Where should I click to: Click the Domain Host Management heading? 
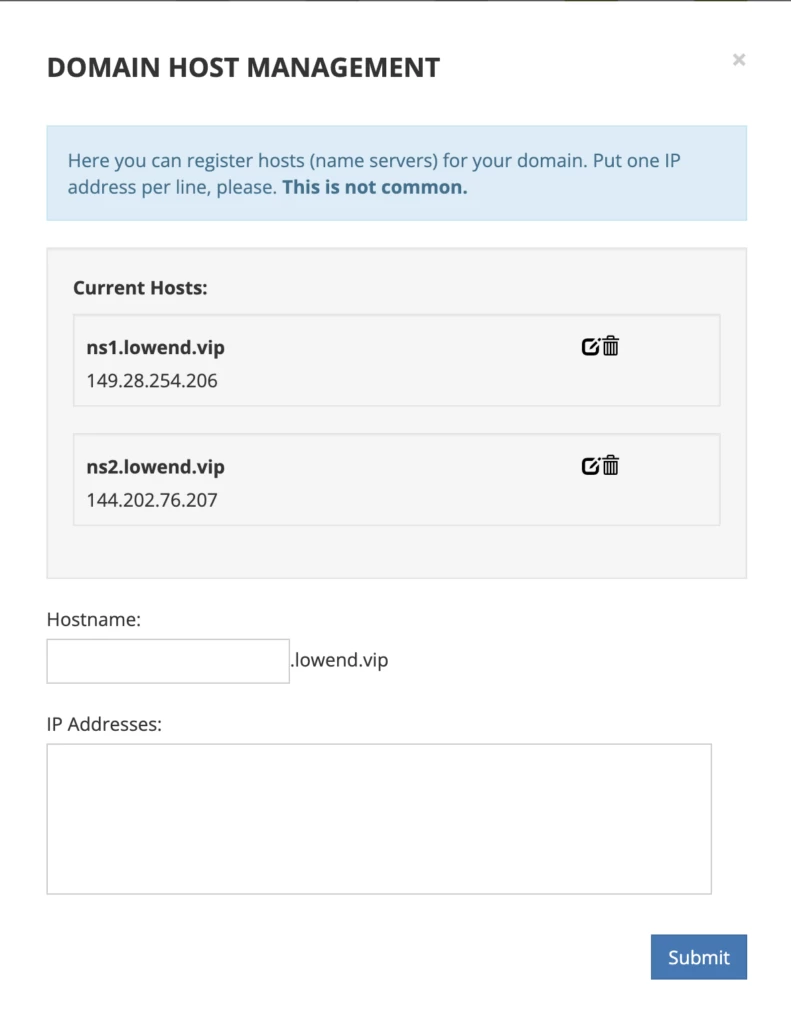coord(243,68)
